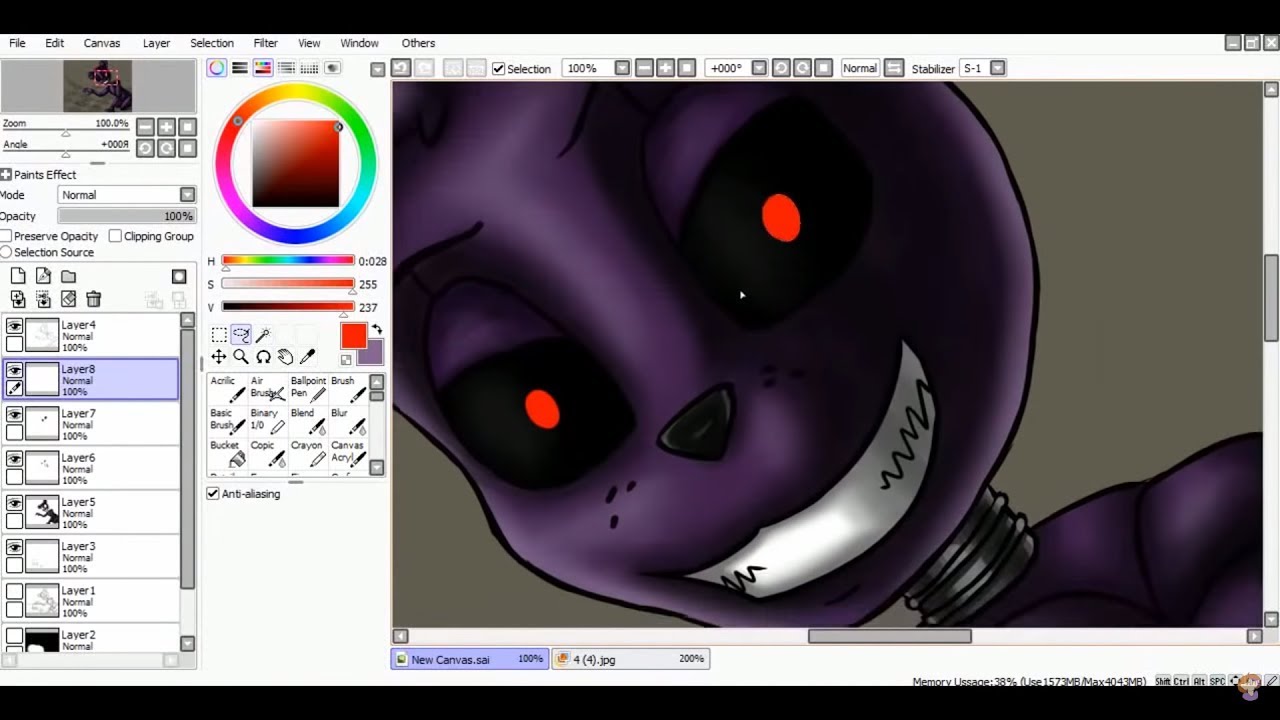
Task: Merge layer down with the first merge icon
Action: click(18, 299)
